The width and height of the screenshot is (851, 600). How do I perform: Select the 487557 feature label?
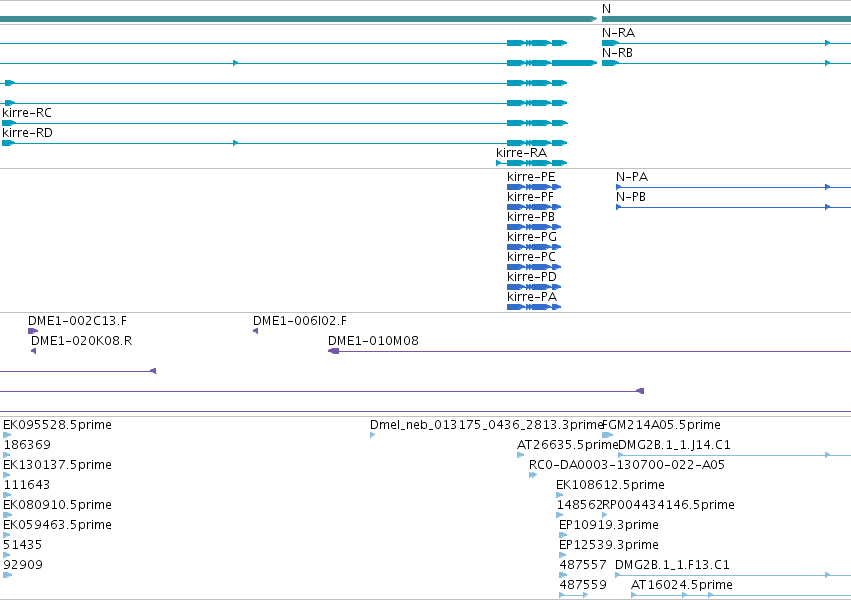(x=583, y=565)
